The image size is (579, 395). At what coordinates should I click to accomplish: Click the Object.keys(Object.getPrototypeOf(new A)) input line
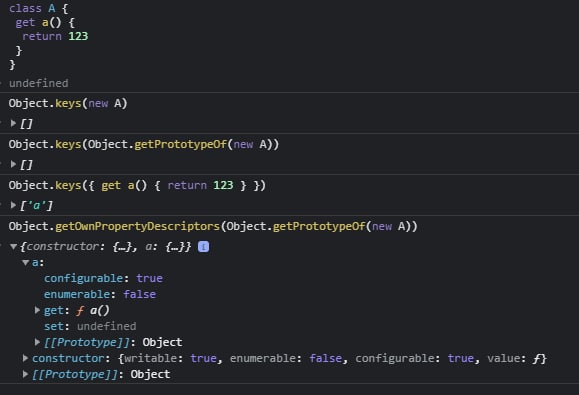point(144,144)
